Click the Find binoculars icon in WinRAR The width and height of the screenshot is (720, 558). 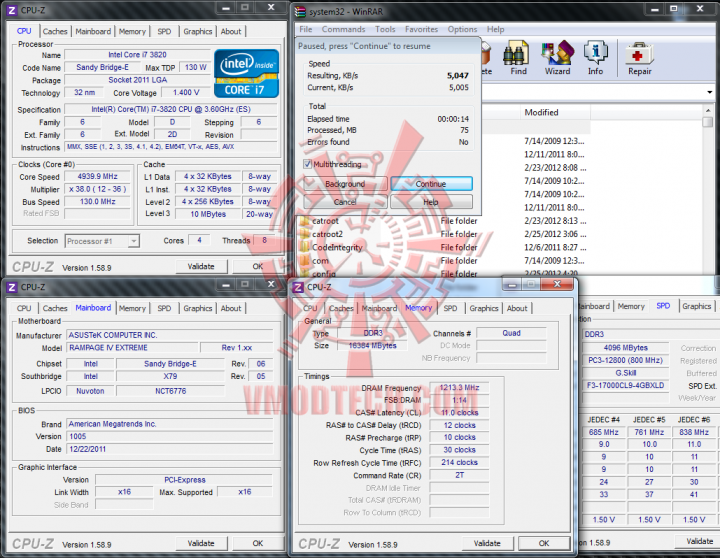[x=518, y=52]
